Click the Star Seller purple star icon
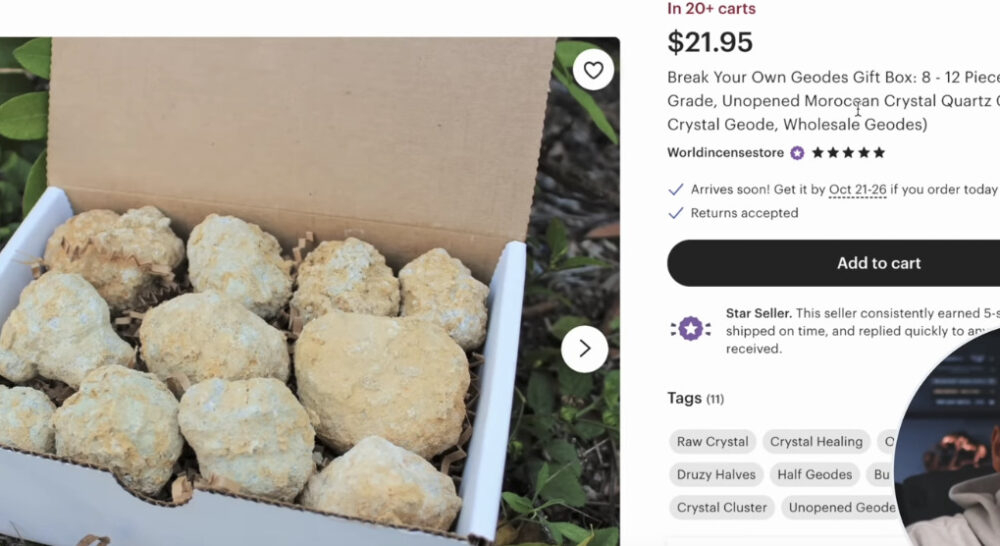Image resolution: width=1000 pixels, height=546 pixels. tap(690, 329)
